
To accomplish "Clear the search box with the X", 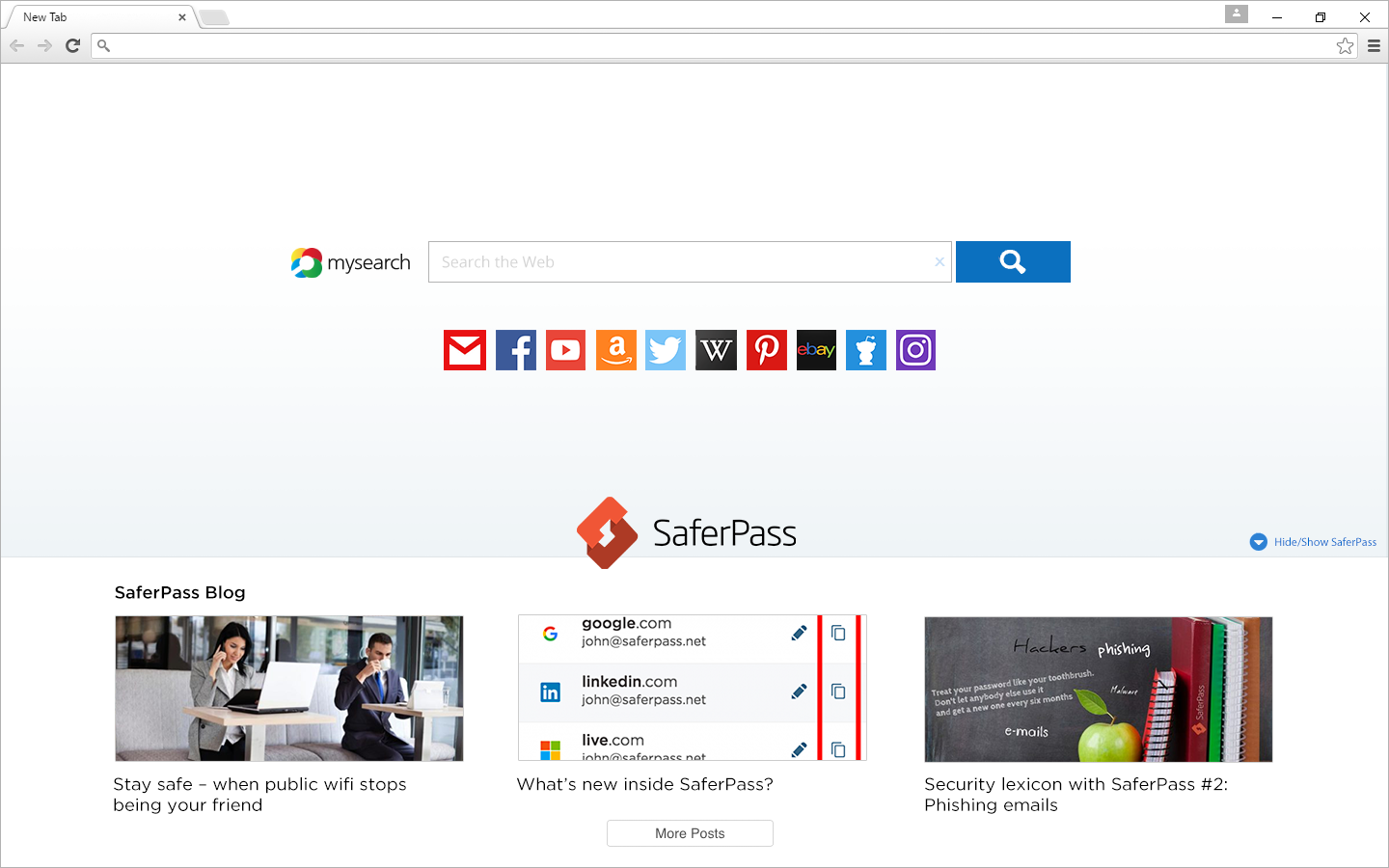I will pyautogui.click(x=940, y=261).
